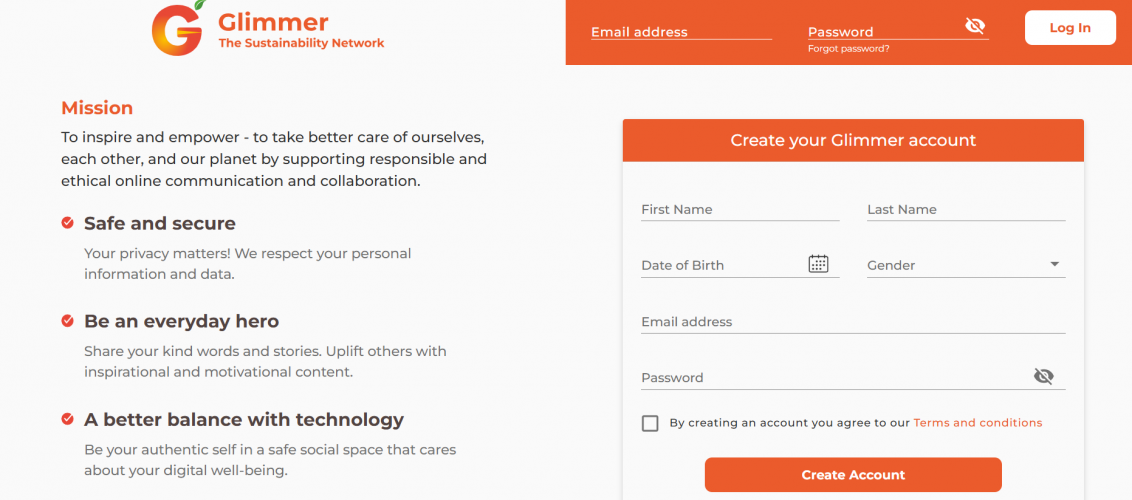Viewport: 1132px width, 500px height.
Task: Click the Glimmer logo icon
Action: (178, 29)
